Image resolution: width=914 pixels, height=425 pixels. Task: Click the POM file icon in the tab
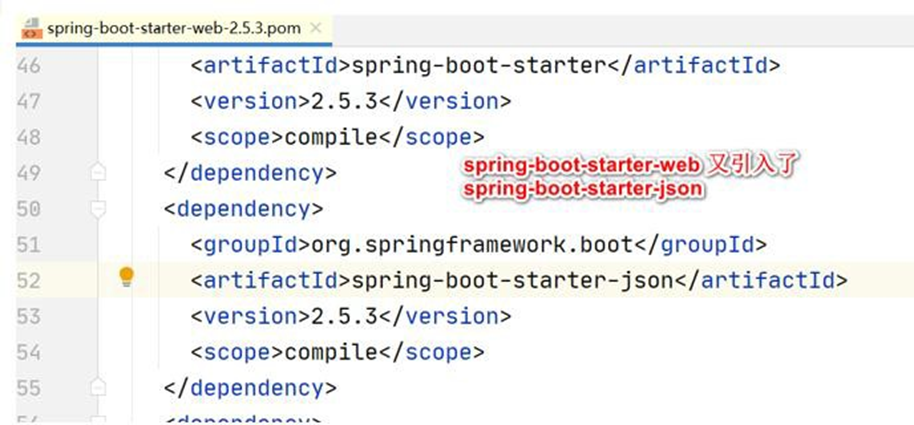[x=31, y=29]
